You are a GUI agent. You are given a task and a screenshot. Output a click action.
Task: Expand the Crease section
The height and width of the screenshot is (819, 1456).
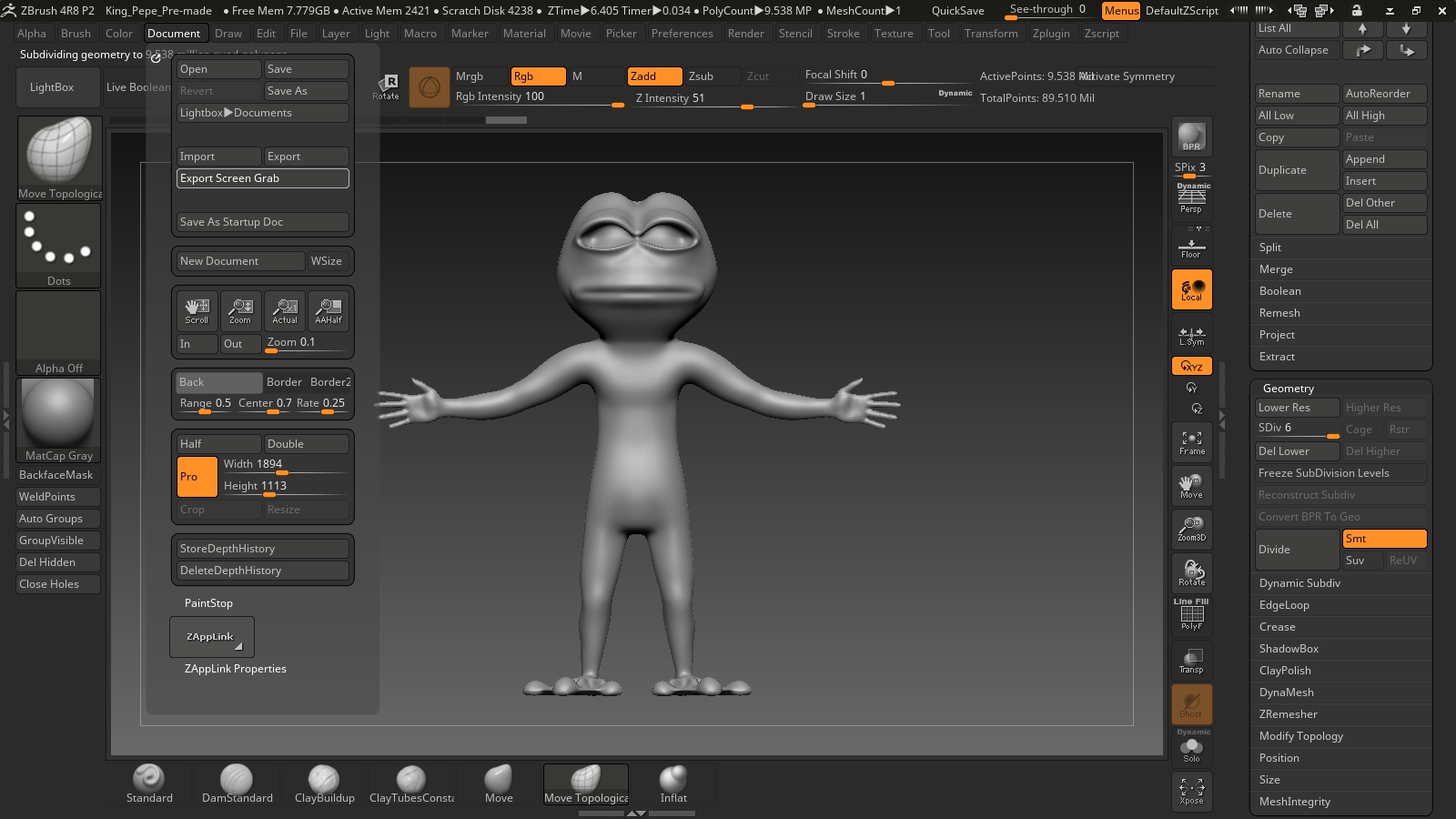1277,627
